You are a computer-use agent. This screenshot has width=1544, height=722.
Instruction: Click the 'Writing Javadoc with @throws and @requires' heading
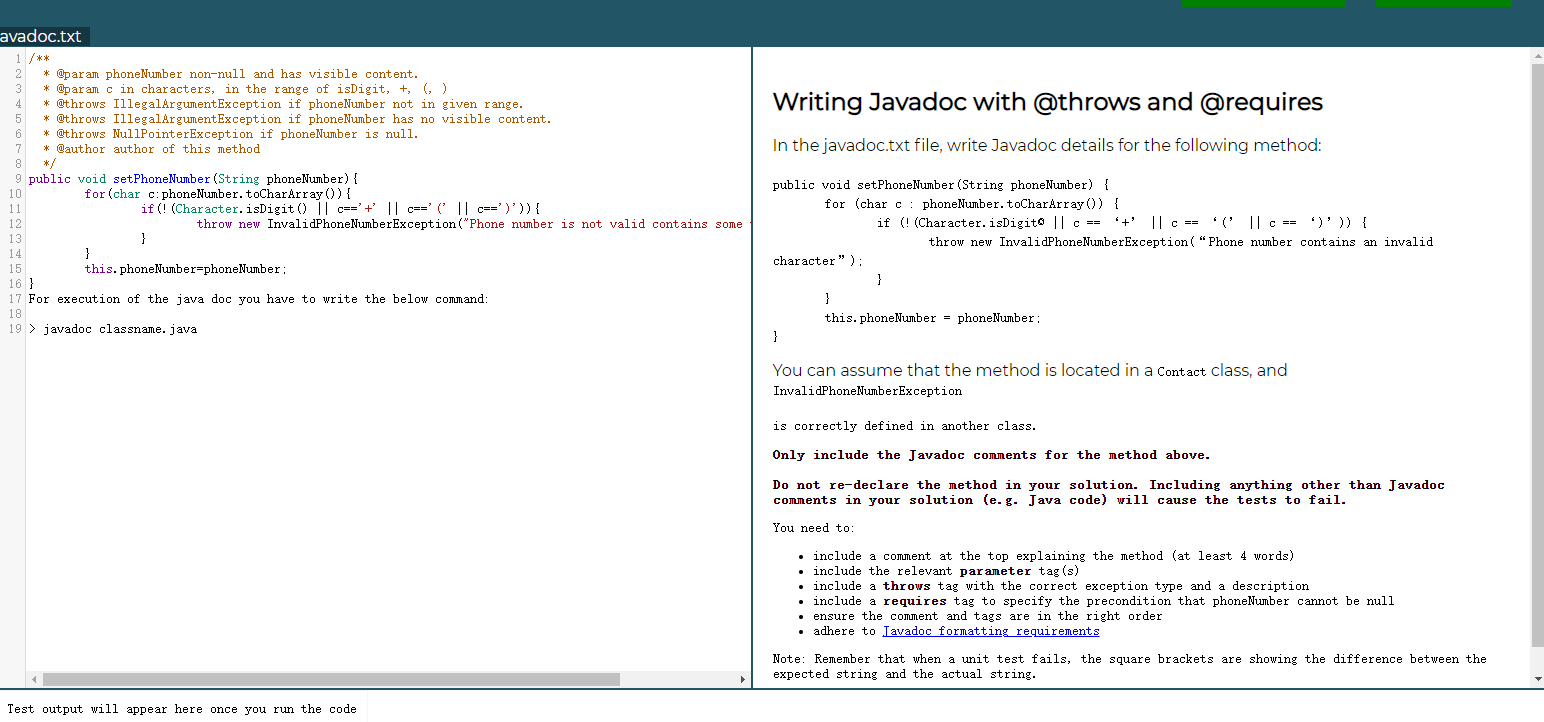click(x=1048, y=102)
